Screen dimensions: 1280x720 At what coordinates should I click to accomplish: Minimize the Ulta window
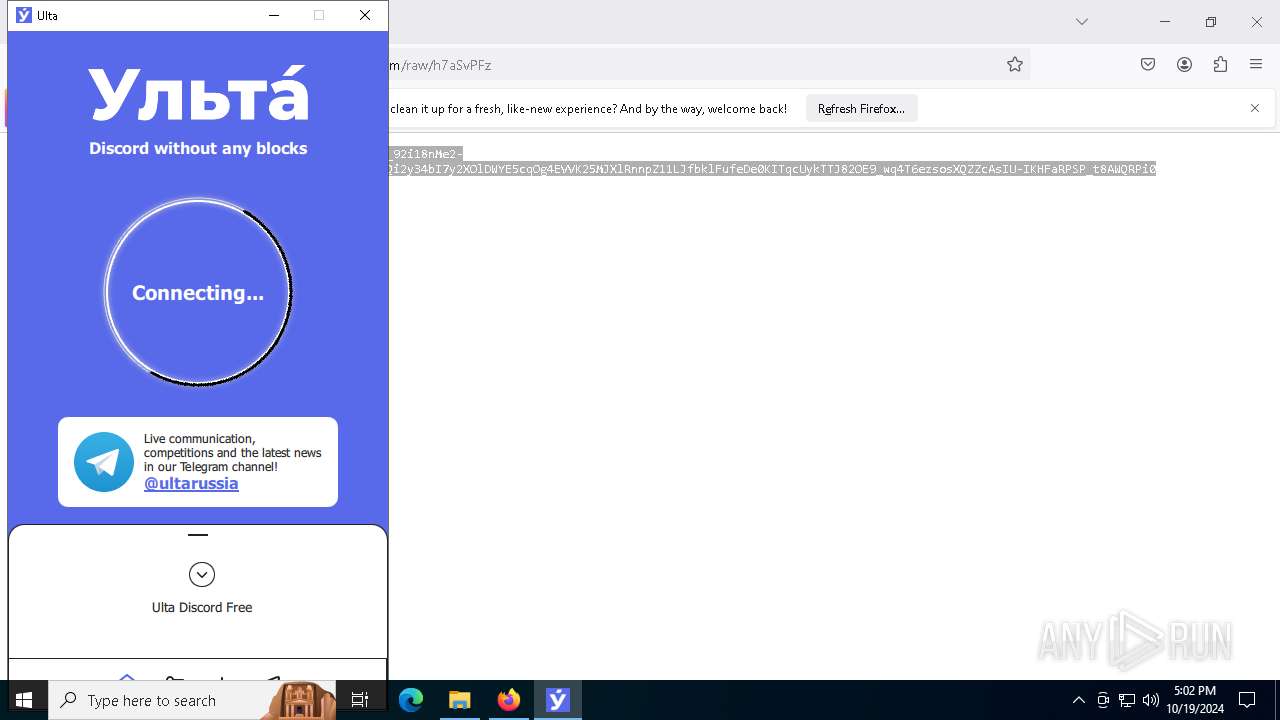(x=274, y=15)
